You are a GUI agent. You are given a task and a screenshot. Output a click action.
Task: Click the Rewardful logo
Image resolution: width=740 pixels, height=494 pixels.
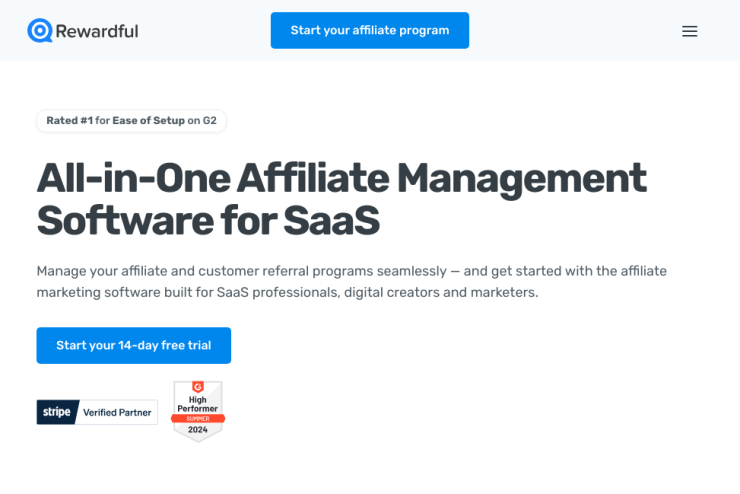[83, 31]
